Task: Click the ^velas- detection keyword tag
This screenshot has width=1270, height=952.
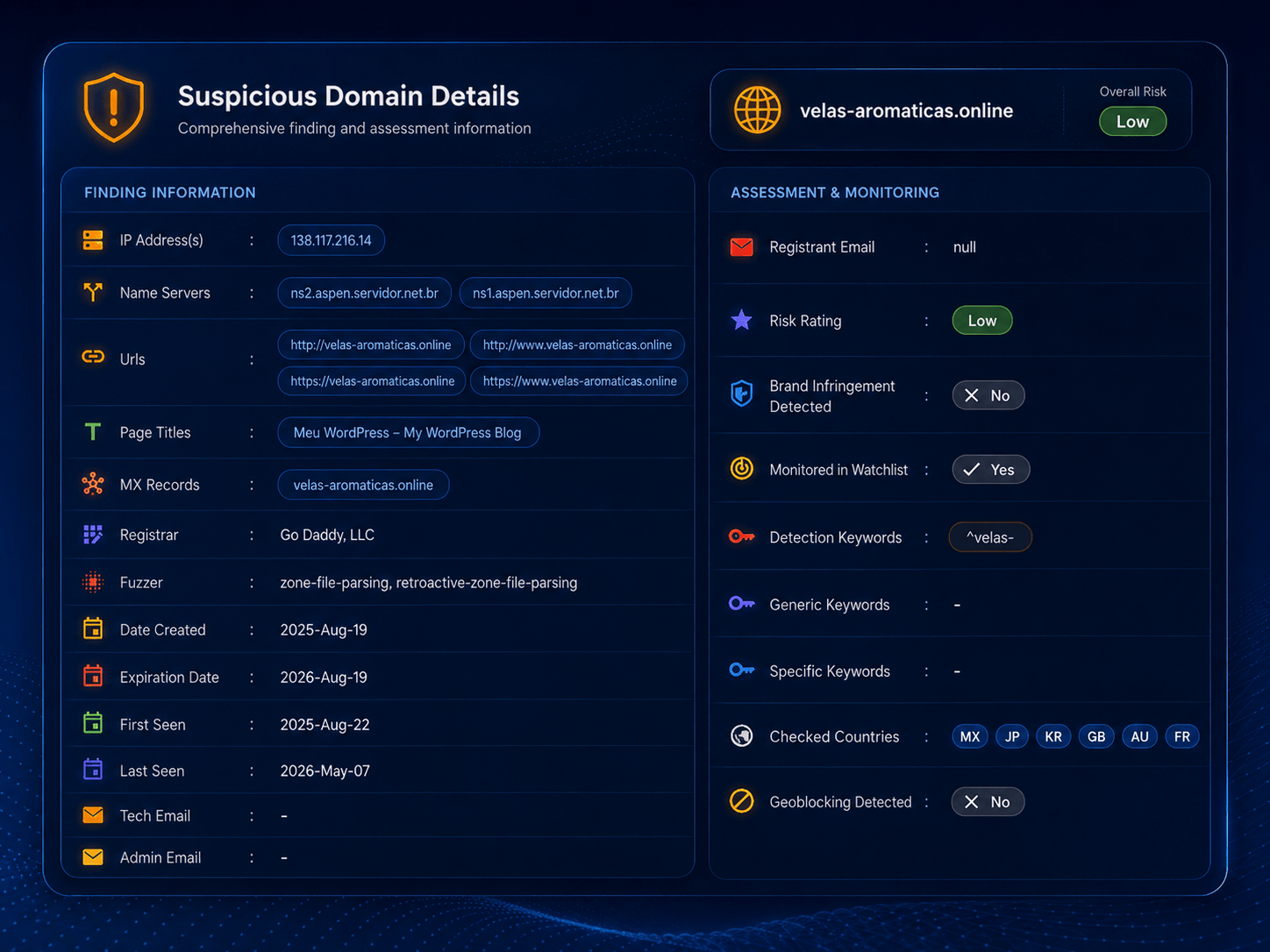Action: click(x=990, y=537)
